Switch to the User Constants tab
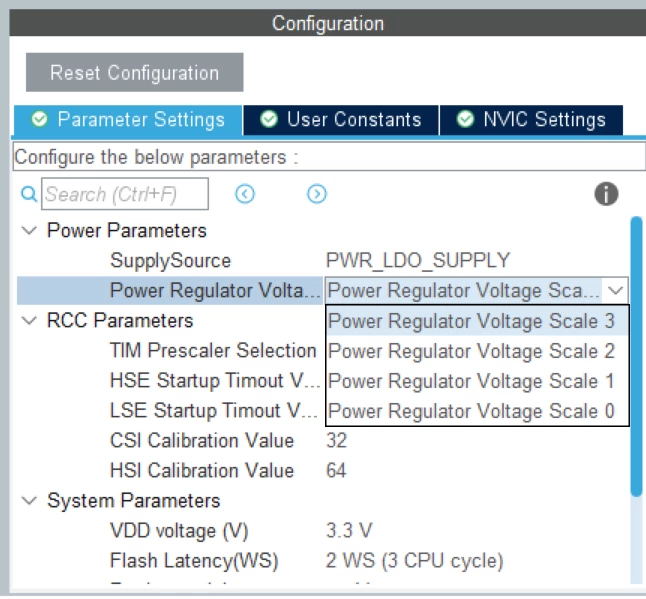Viewport: 646px width, 599px height. (341, 120)
